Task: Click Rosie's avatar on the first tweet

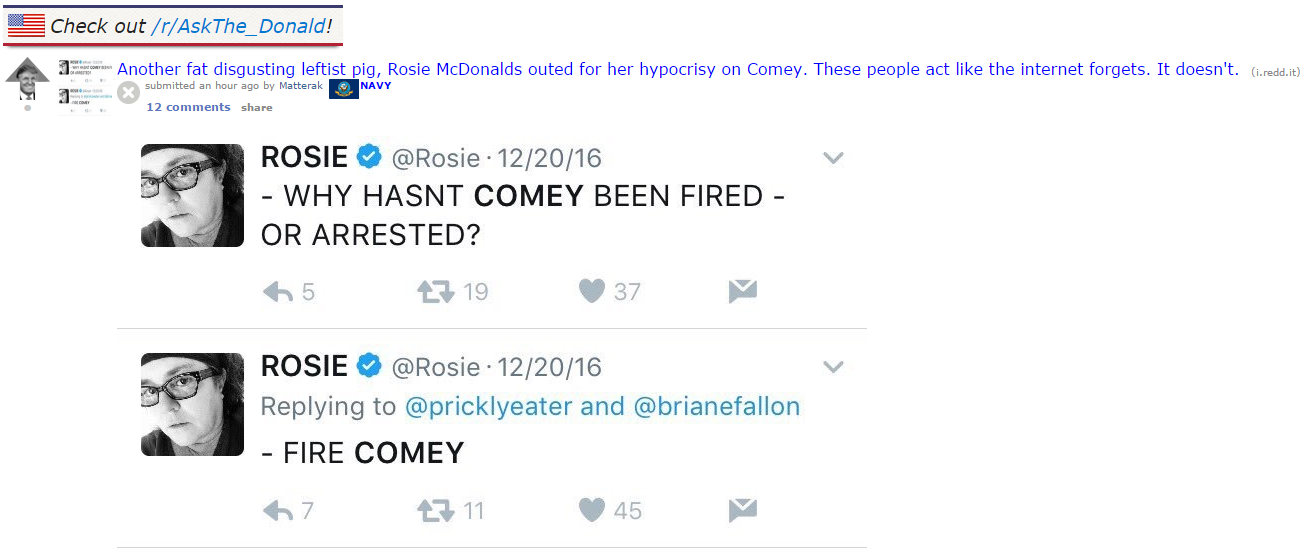Action: point(192,195)
